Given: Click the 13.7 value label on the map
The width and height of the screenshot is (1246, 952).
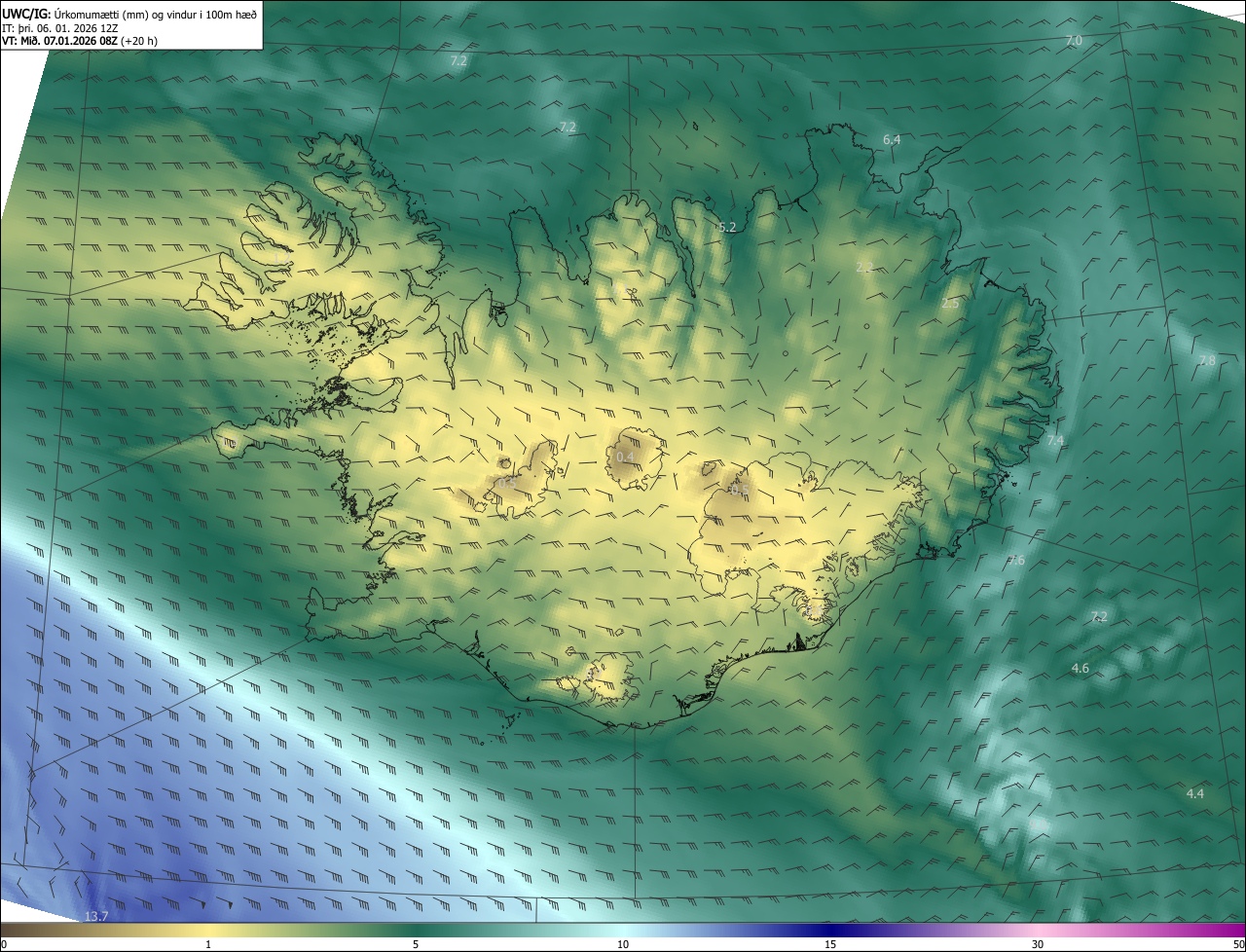Looking at the screenshot, I should click(96, 917).
